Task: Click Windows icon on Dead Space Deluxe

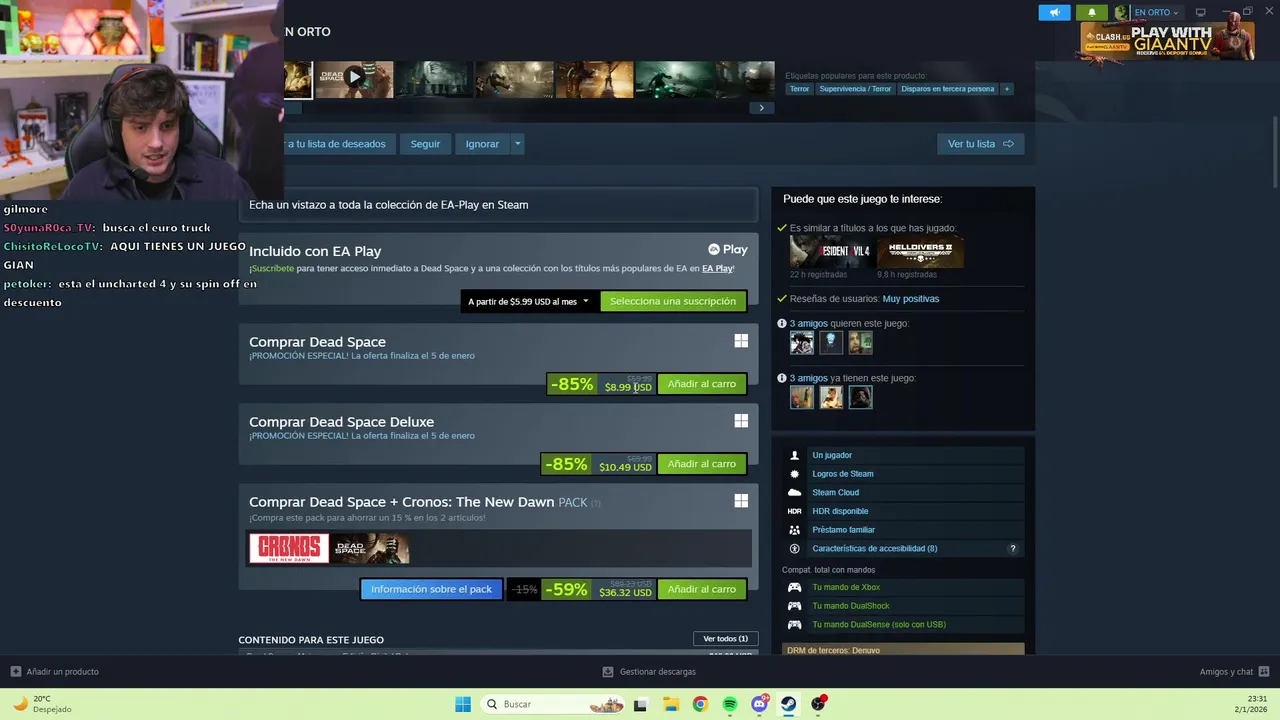Action: [741, 421]
